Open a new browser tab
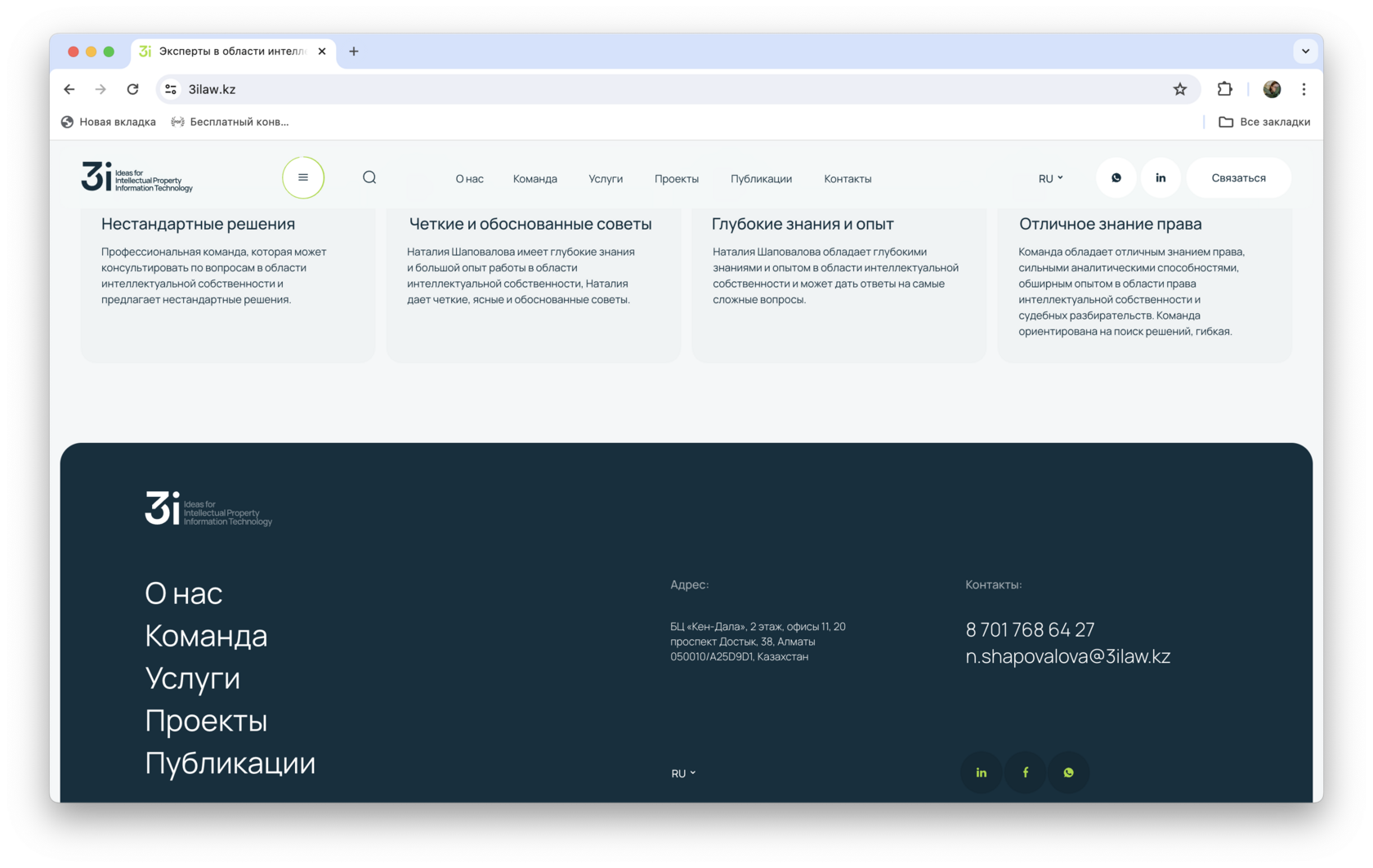1373x868 pixels. click(x=354, y=51)
